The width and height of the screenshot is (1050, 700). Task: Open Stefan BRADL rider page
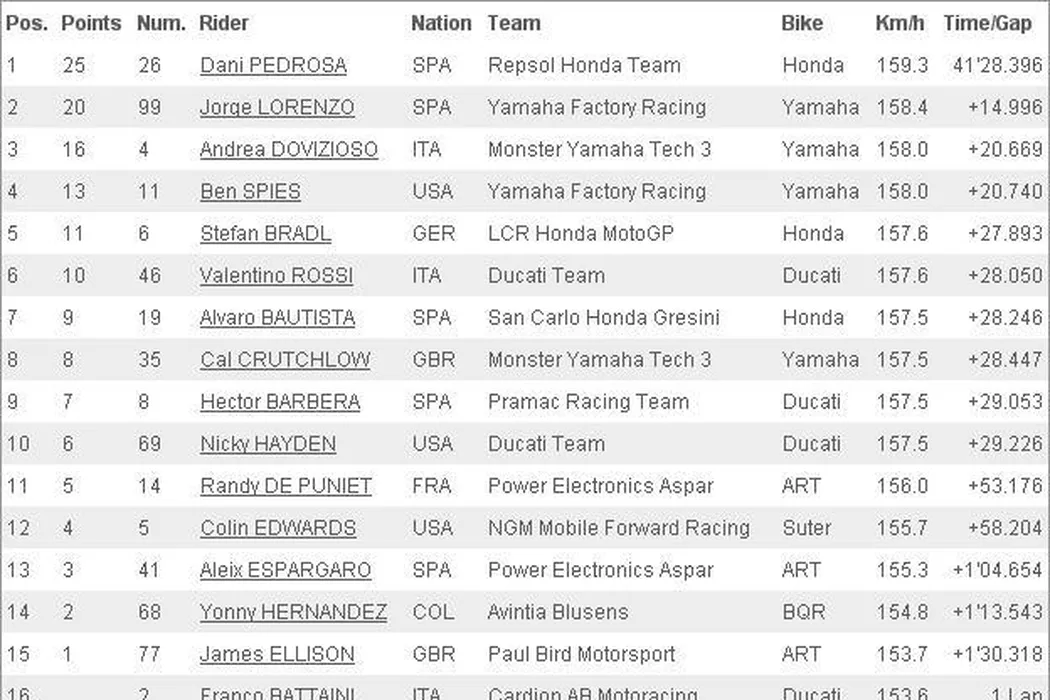point(265,234)
